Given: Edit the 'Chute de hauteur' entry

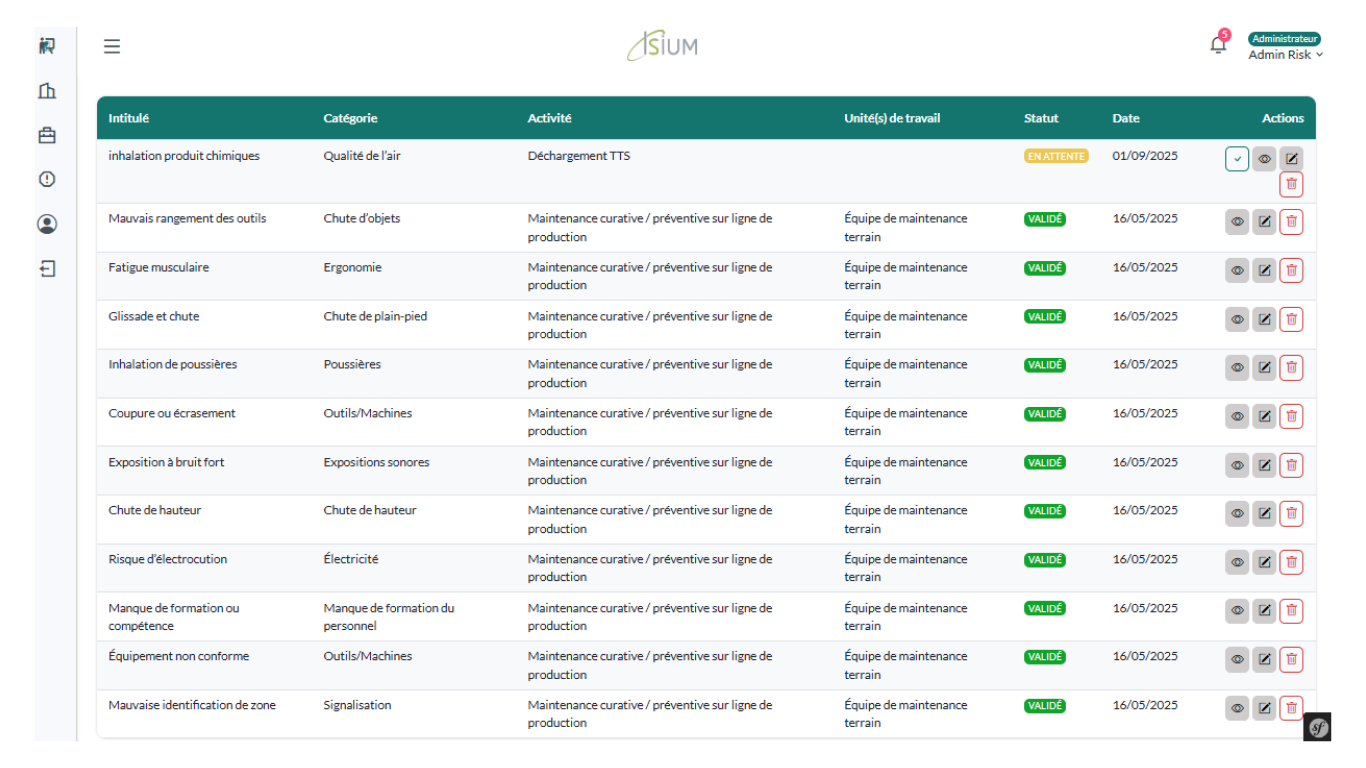Looking at the screenshot, I should (1264, 513).
